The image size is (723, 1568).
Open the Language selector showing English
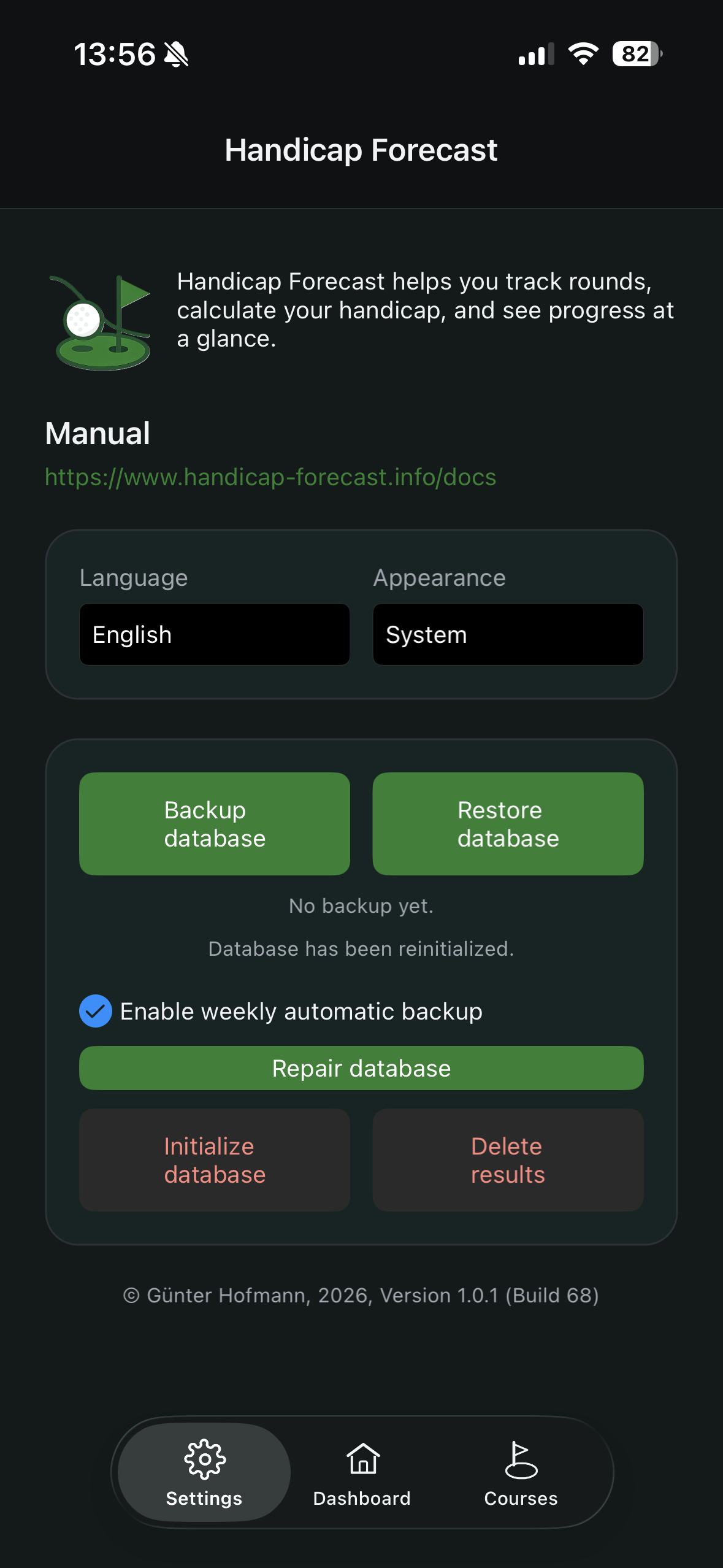coord(215,634)
